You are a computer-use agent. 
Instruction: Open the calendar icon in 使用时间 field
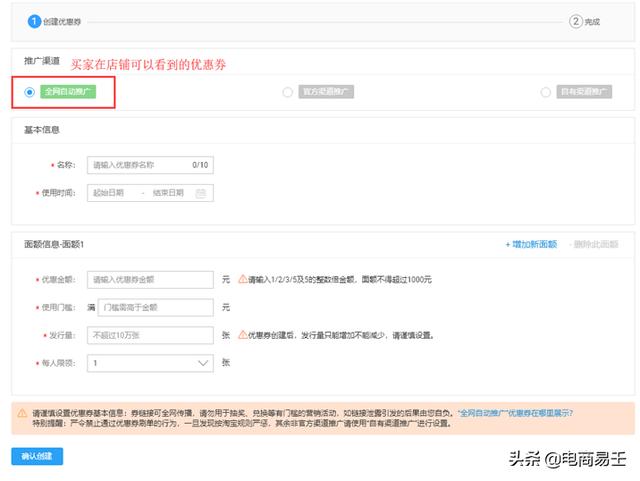click(x=201, y=193)
